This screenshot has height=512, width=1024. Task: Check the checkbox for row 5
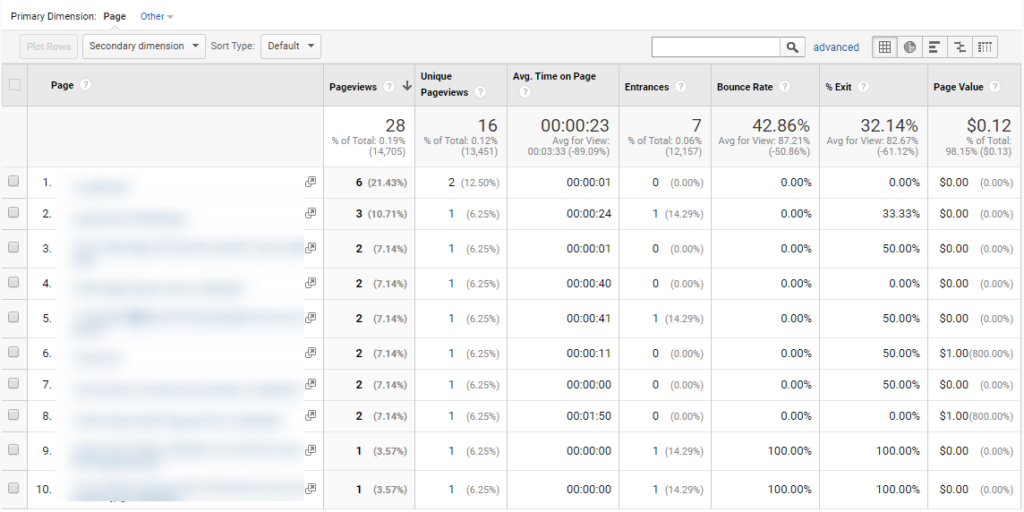click(14, 317)
